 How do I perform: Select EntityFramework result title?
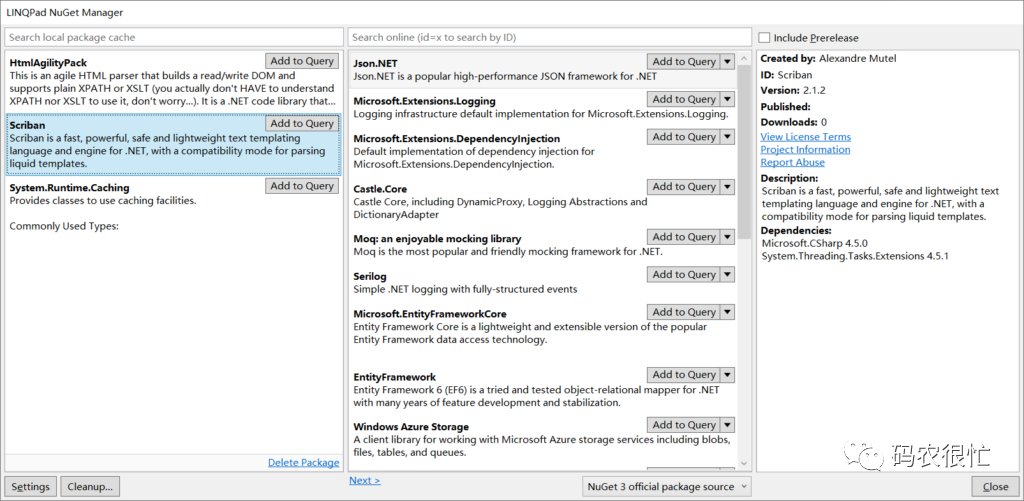[394, 377]
